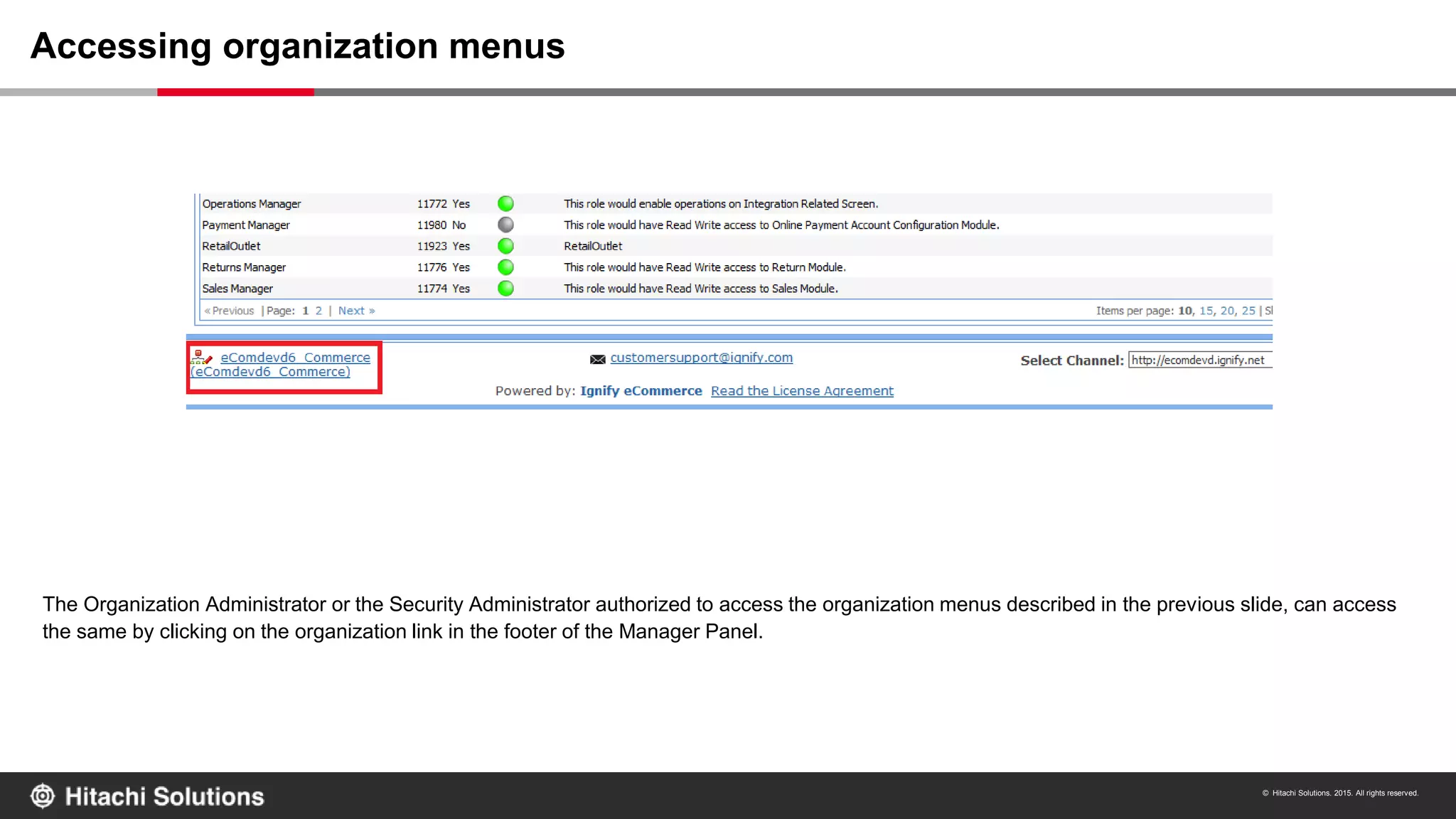Click the green status circle for Operations Manager

(x=505, y=203)
